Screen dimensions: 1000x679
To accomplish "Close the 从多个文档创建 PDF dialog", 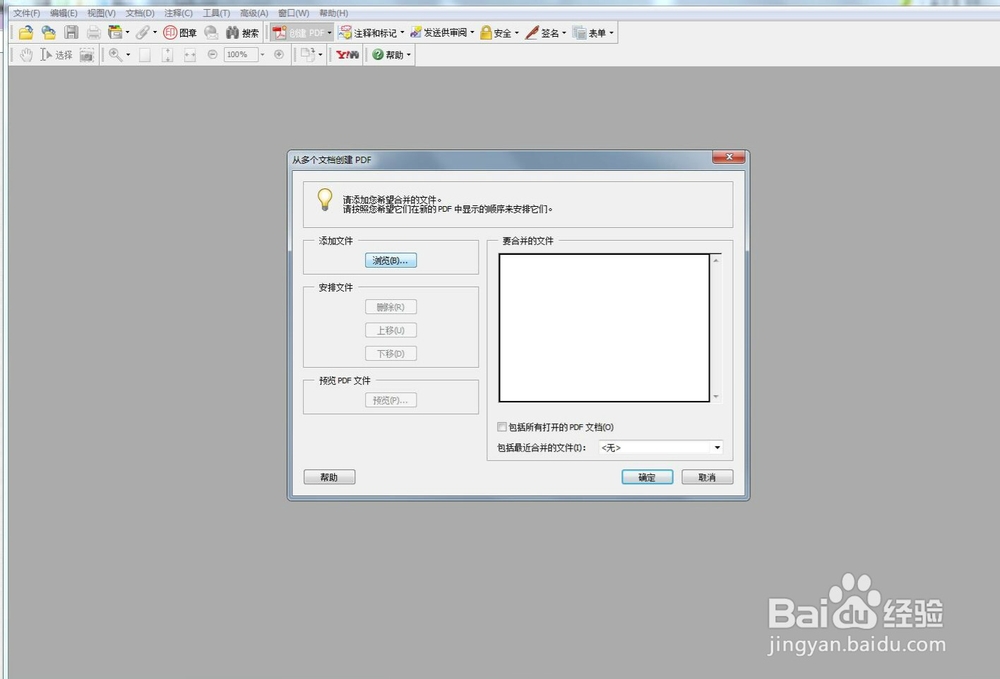I will [728, 157].
